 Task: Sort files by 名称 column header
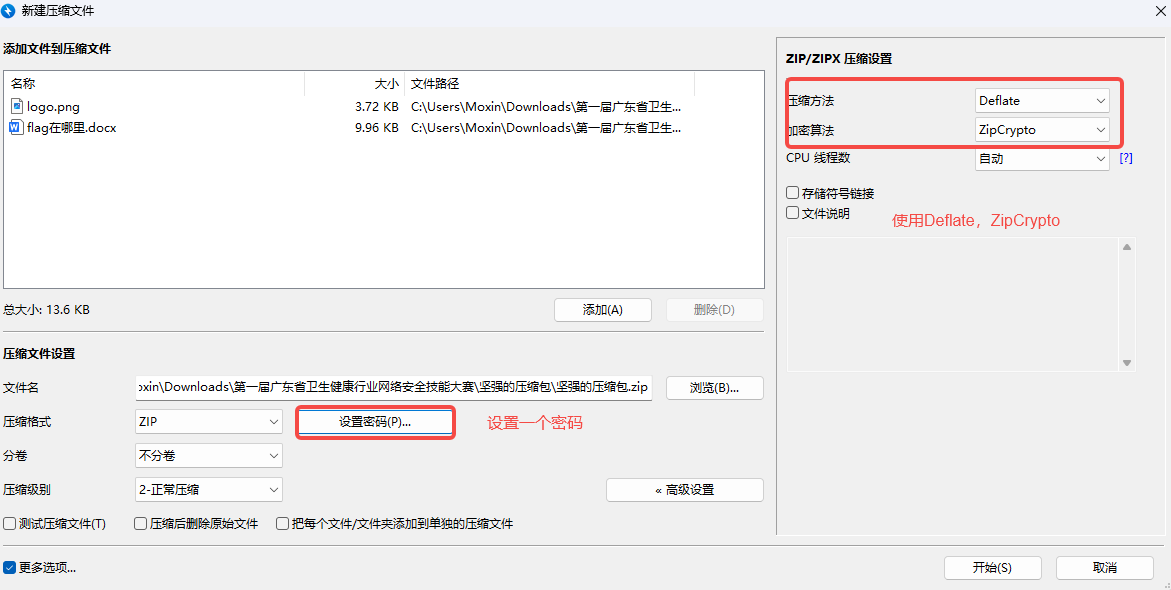[150, 84]
